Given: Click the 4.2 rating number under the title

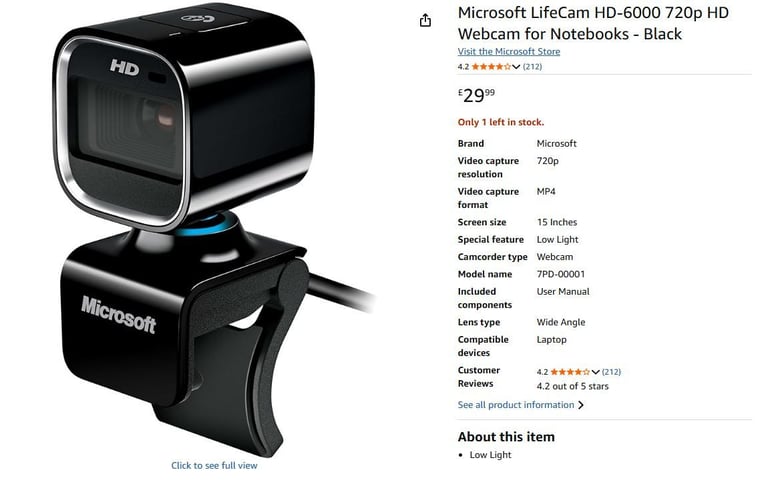Looking at the screenshot, I should point(463,67).
